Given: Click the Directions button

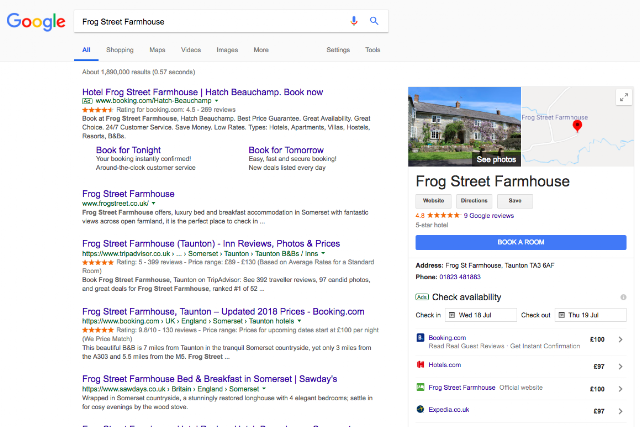Looking at the screenshot, I should point(474,201).
